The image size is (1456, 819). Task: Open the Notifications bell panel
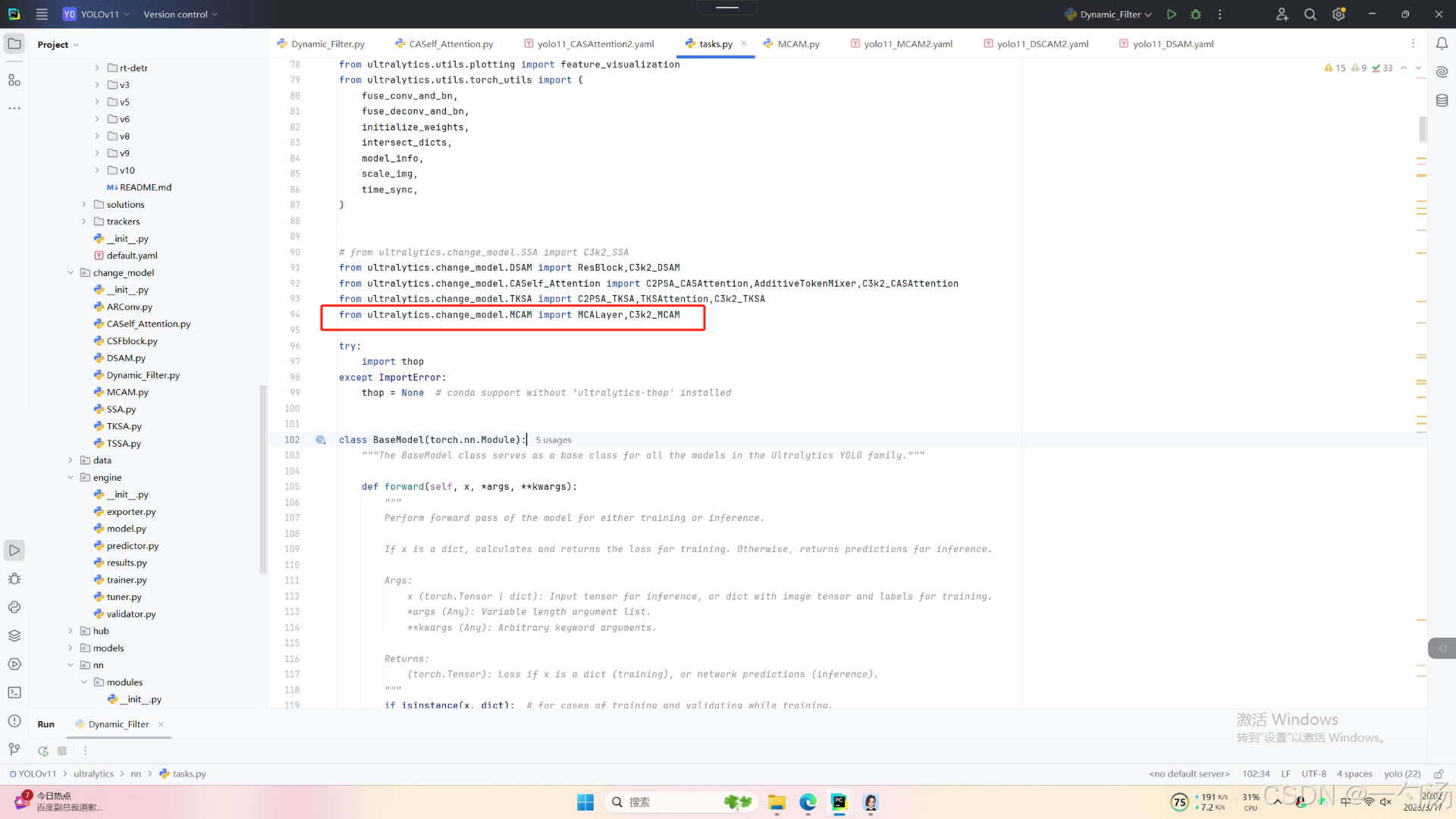pyautogui.click(x=1442, y=44)
